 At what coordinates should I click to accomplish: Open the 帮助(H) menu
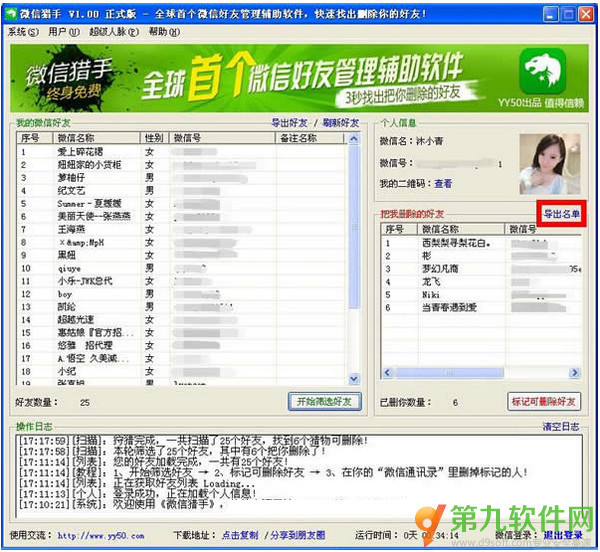click(164, 32)
